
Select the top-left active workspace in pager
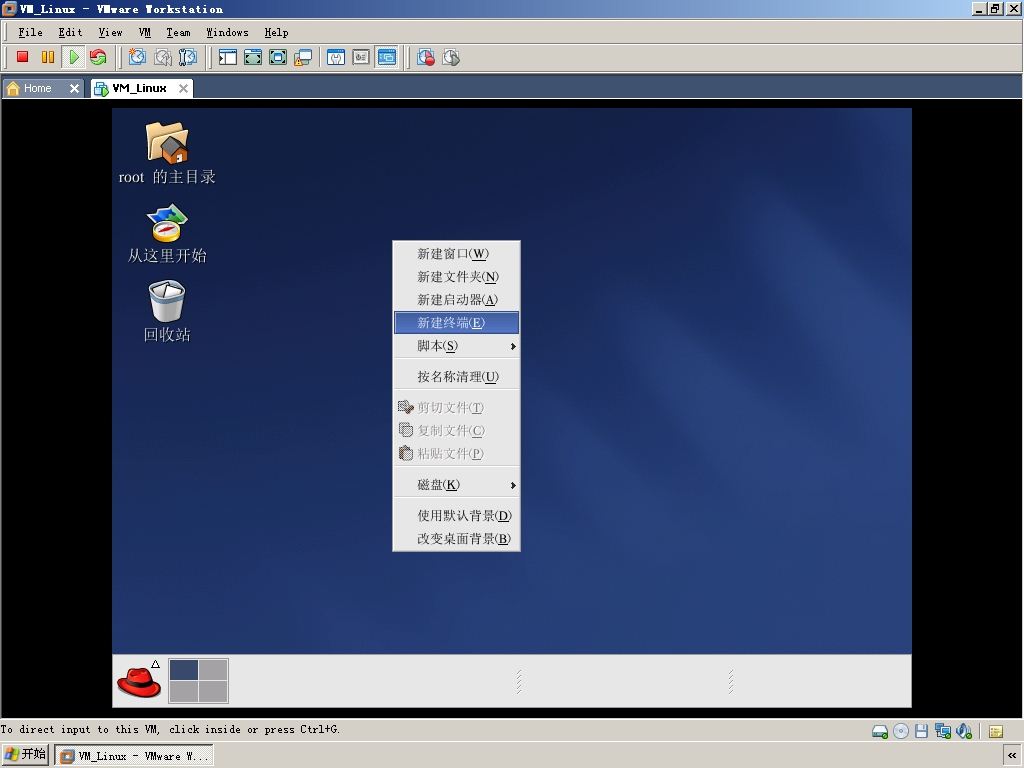(184, 670)
